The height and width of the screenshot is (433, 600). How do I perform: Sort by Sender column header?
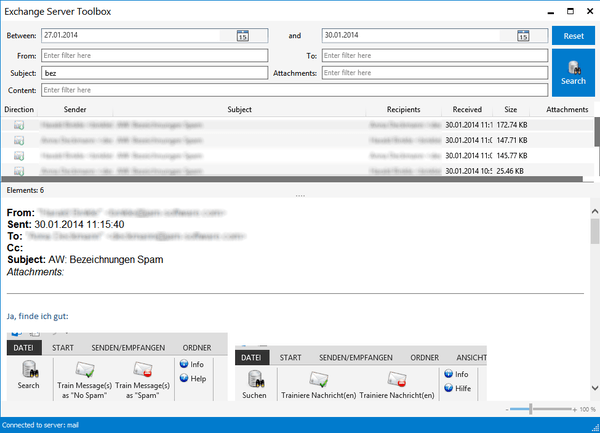(75, 109)
